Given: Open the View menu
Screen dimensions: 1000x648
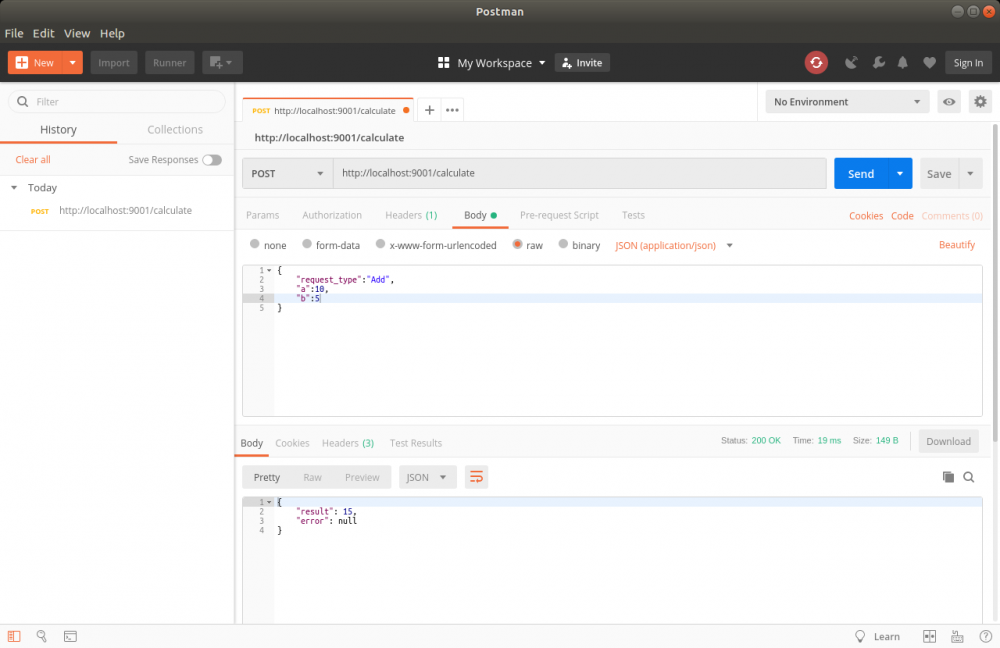Looking at the screenshot, I should pyautogui.click(x=77, y=33).
